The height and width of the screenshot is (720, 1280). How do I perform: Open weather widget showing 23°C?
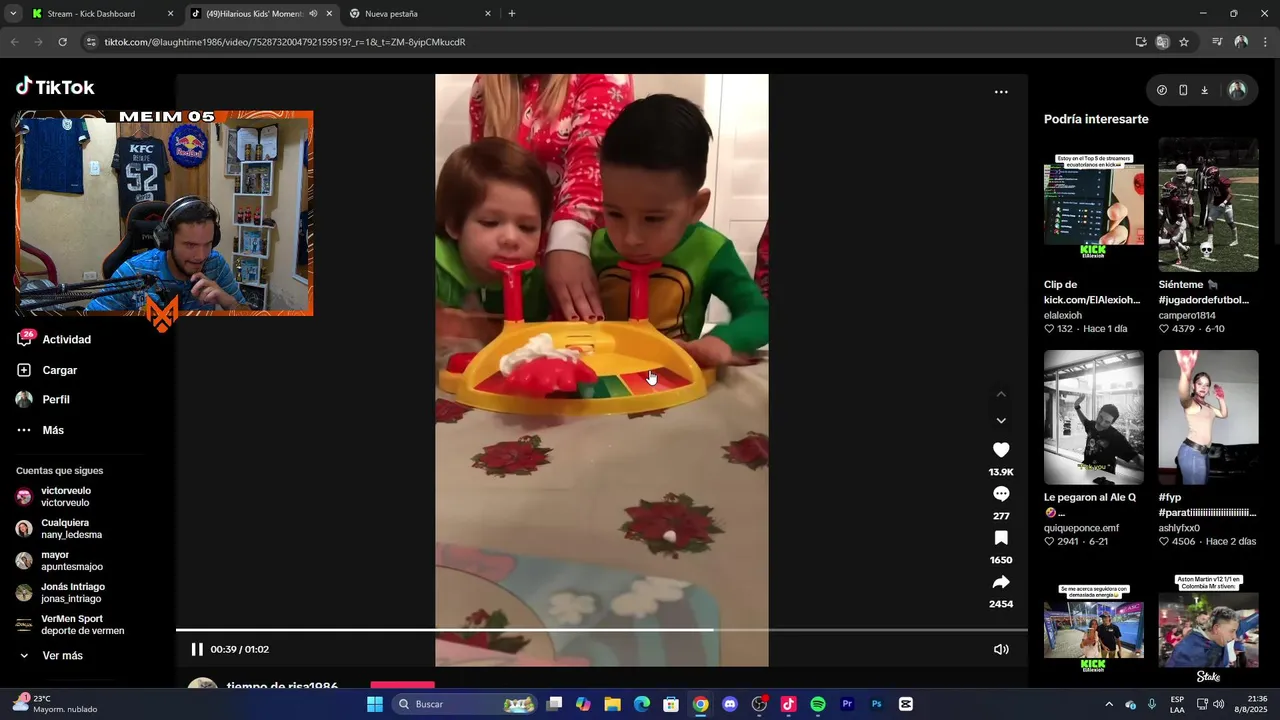tap(55, 704)
